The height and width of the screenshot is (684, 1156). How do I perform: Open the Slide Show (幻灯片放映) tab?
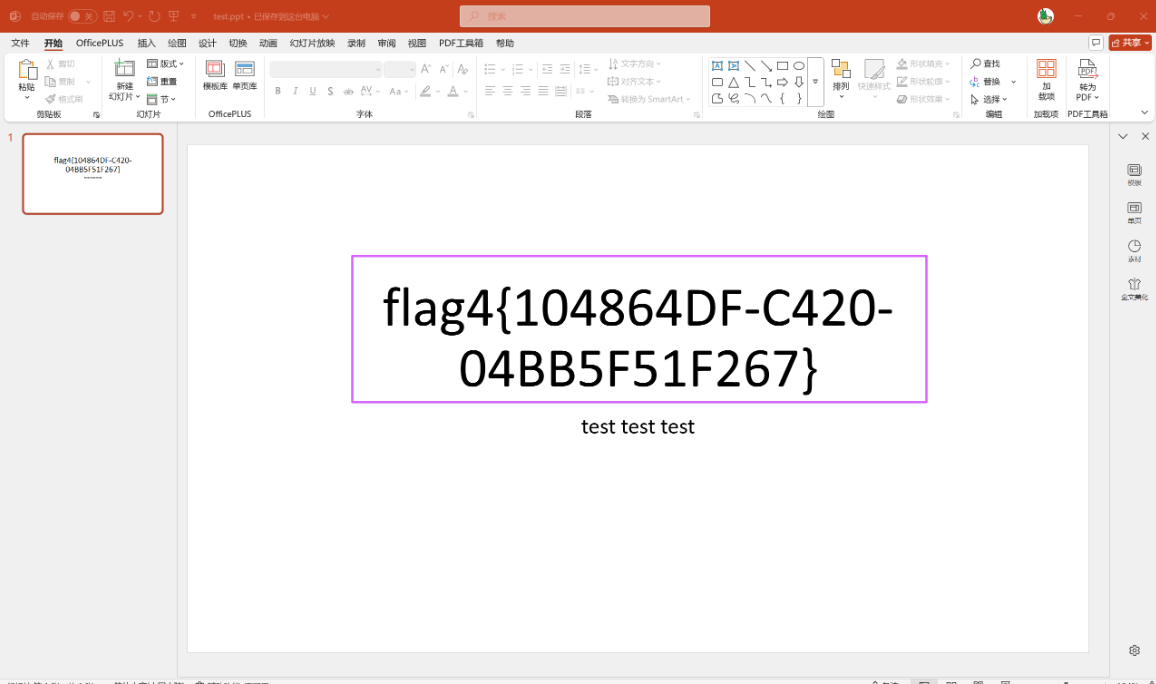[x=312, y=43]
